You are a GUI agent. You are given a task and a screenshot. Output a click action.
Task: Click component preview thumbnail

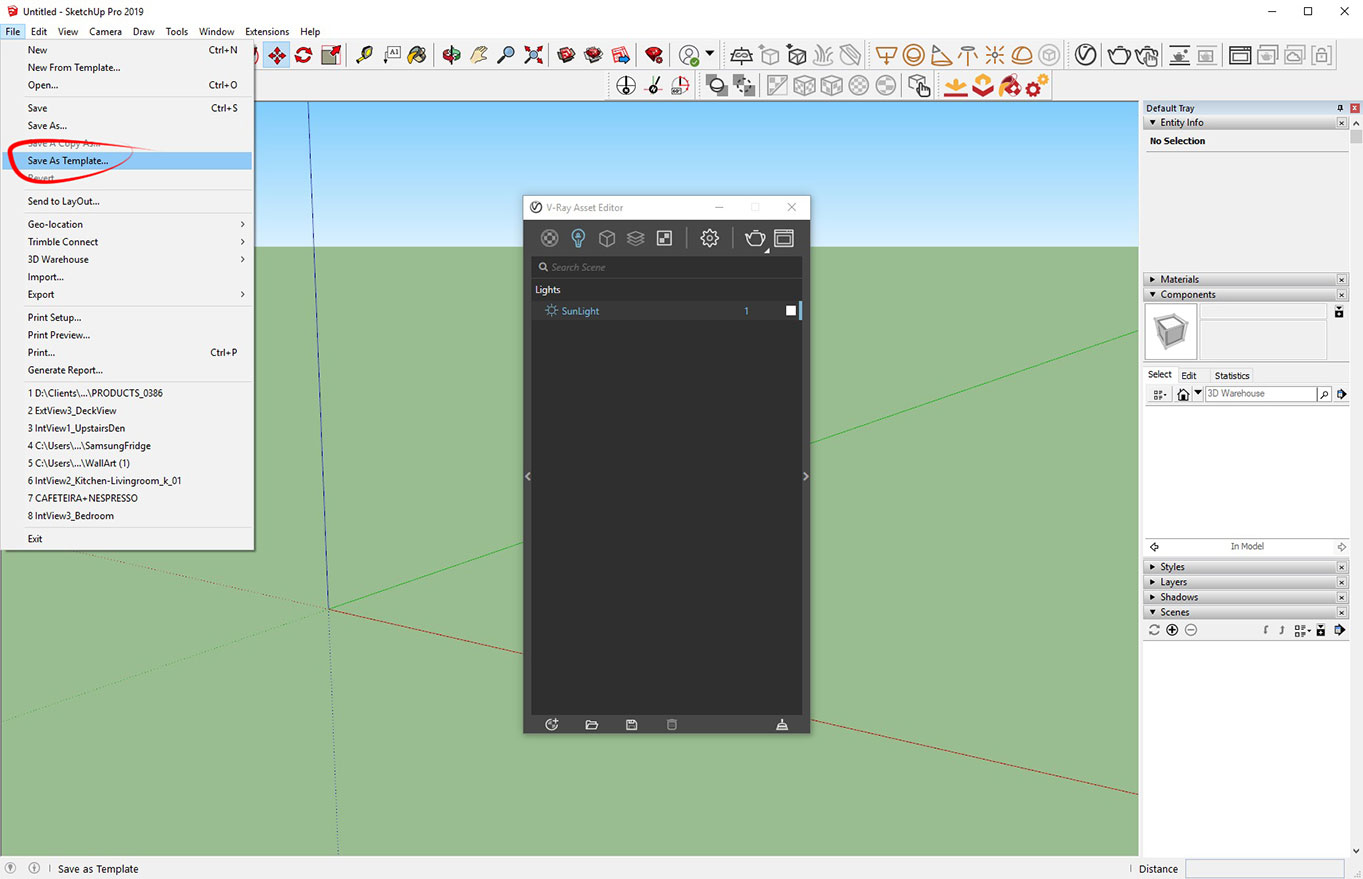(x=1171, y=332)
